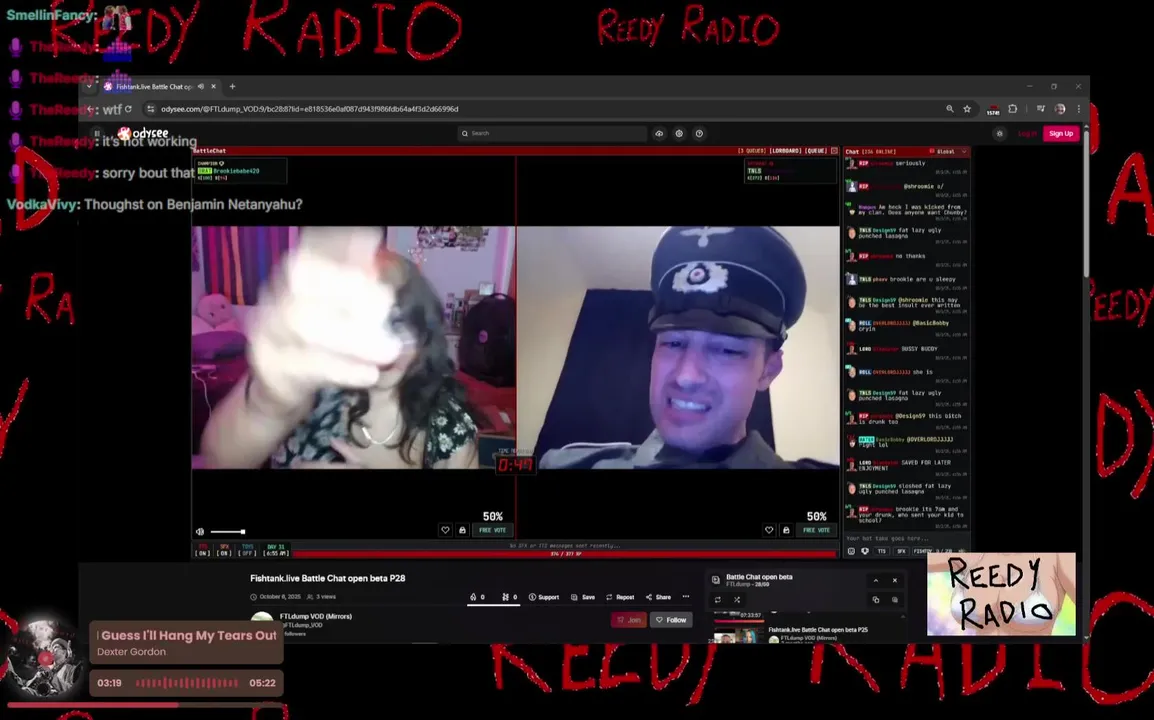Open the QUEUE tab in BattleChat
Image resolution: width=1154 pixels, height=720 pixels.
pos(816,151)
